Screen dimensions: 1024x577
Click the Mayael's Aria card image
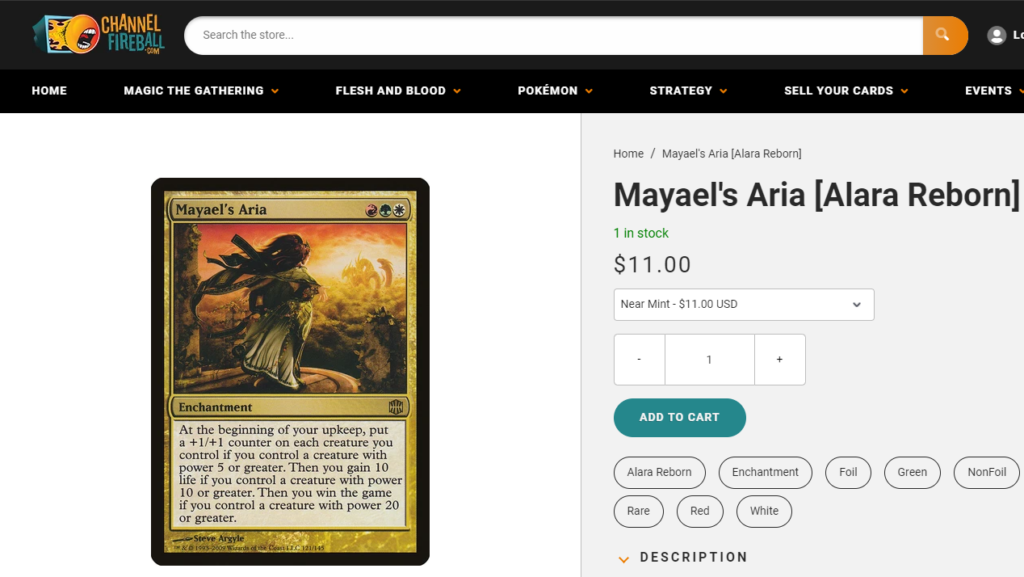[290, 371]
